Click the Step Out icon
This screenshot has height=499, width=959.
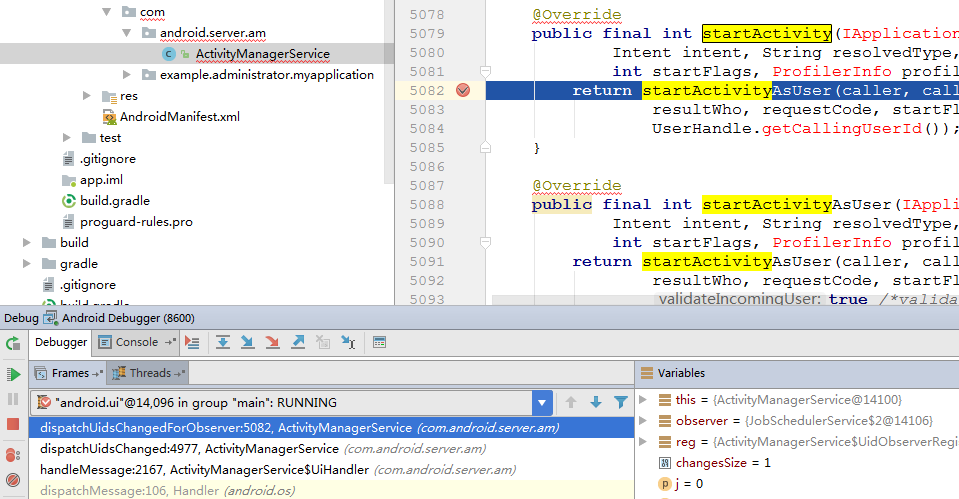[298, 342]
